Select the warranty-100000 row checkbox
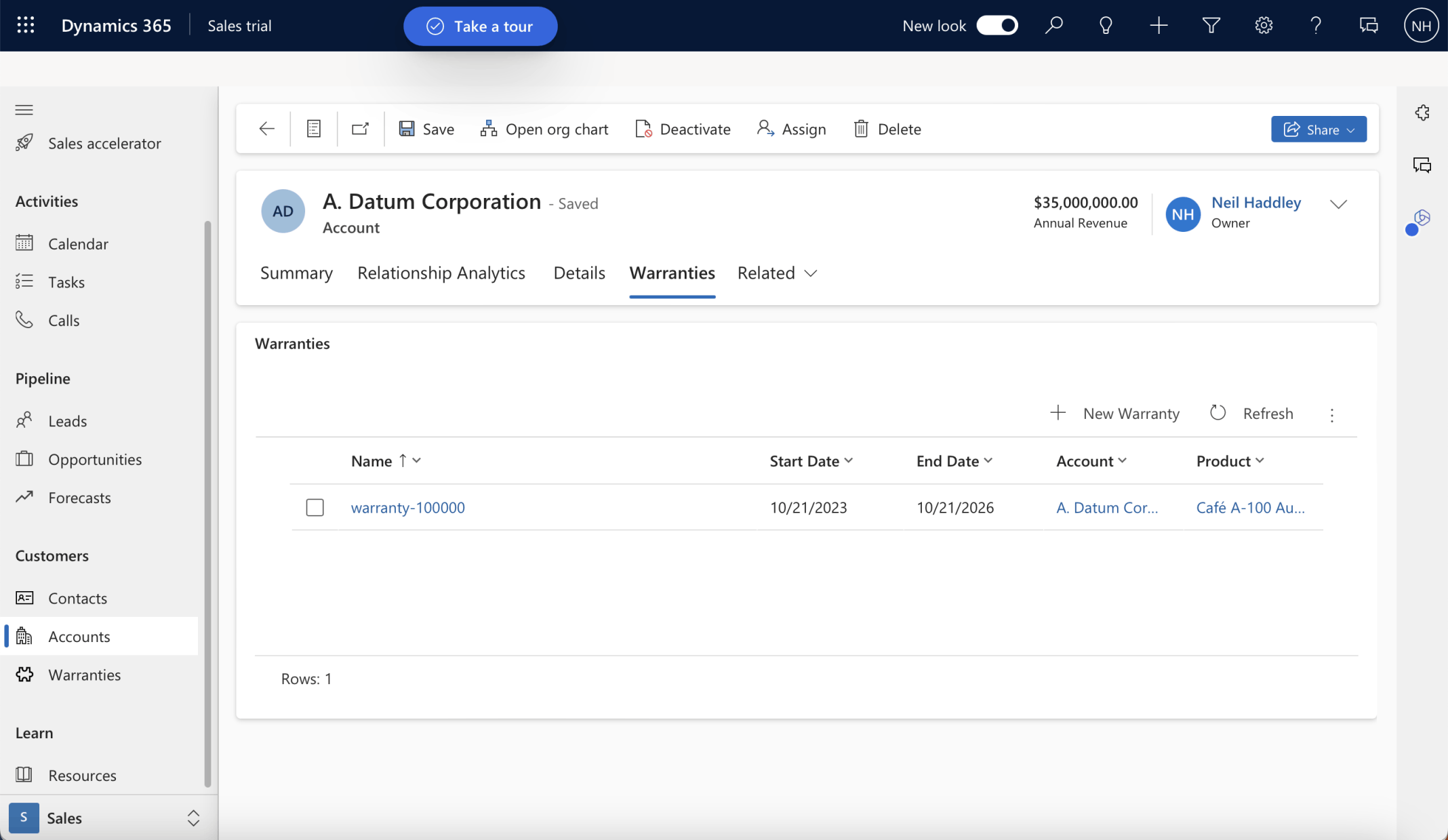The width and height of the screenshot is (1448, 840). pyautogui.click(x=315, y=507)
